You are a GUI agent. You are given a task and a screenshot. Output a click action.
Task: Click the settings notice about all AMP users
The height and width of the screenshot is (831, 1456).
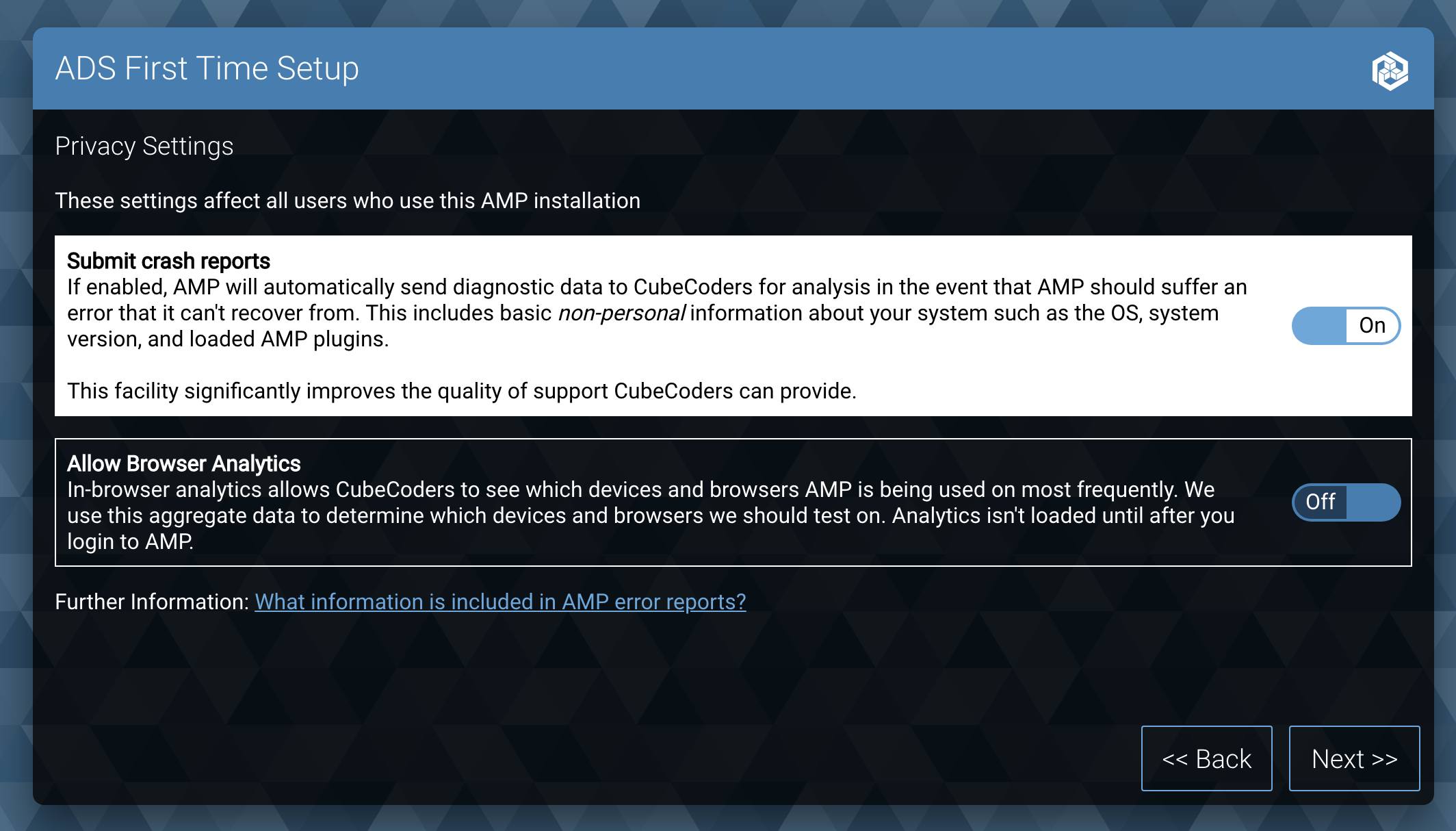pyautogui.click(x=348, y=201)
